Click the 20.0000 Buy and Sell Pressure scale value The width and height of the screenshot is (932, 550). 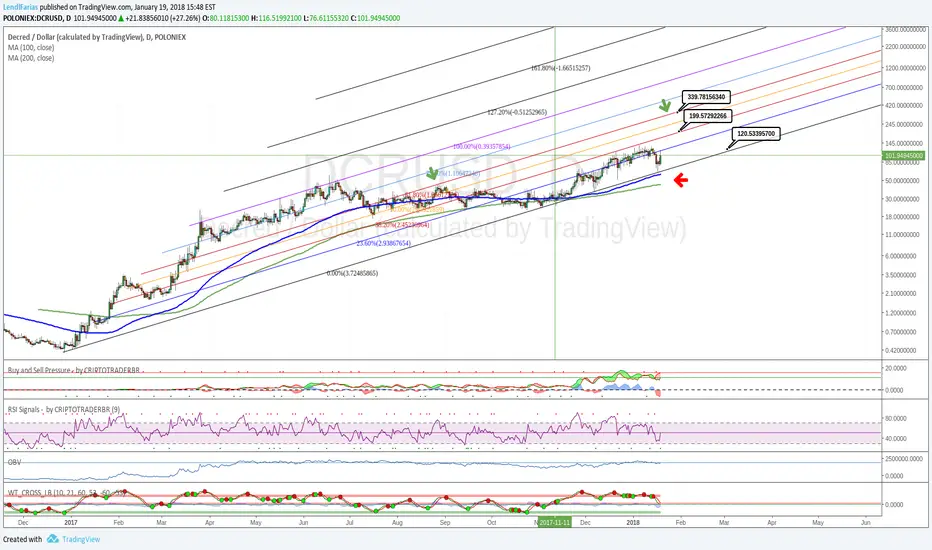(896, 369)
